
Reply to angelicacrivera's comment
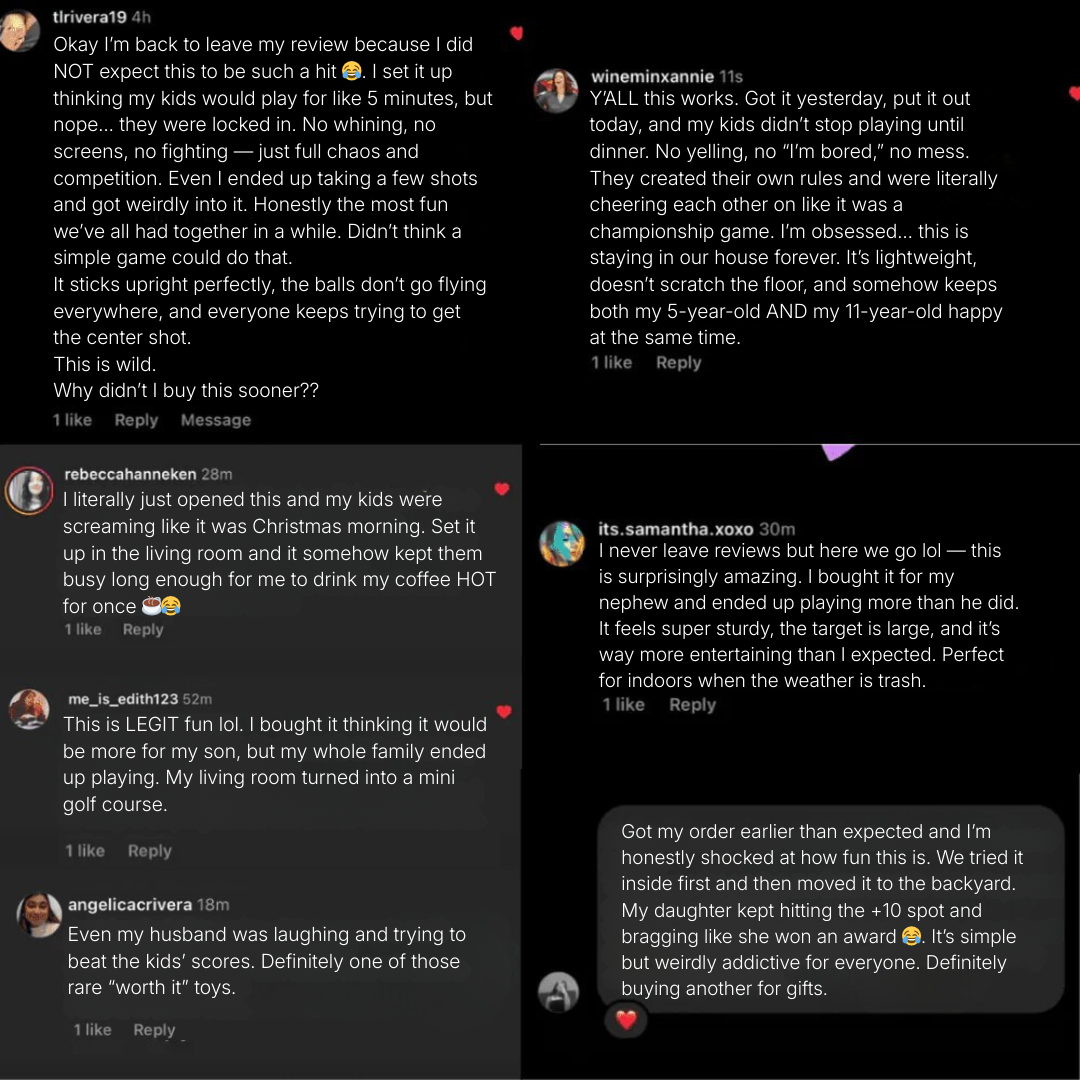pyautogui.click(x=154, y=1030)
